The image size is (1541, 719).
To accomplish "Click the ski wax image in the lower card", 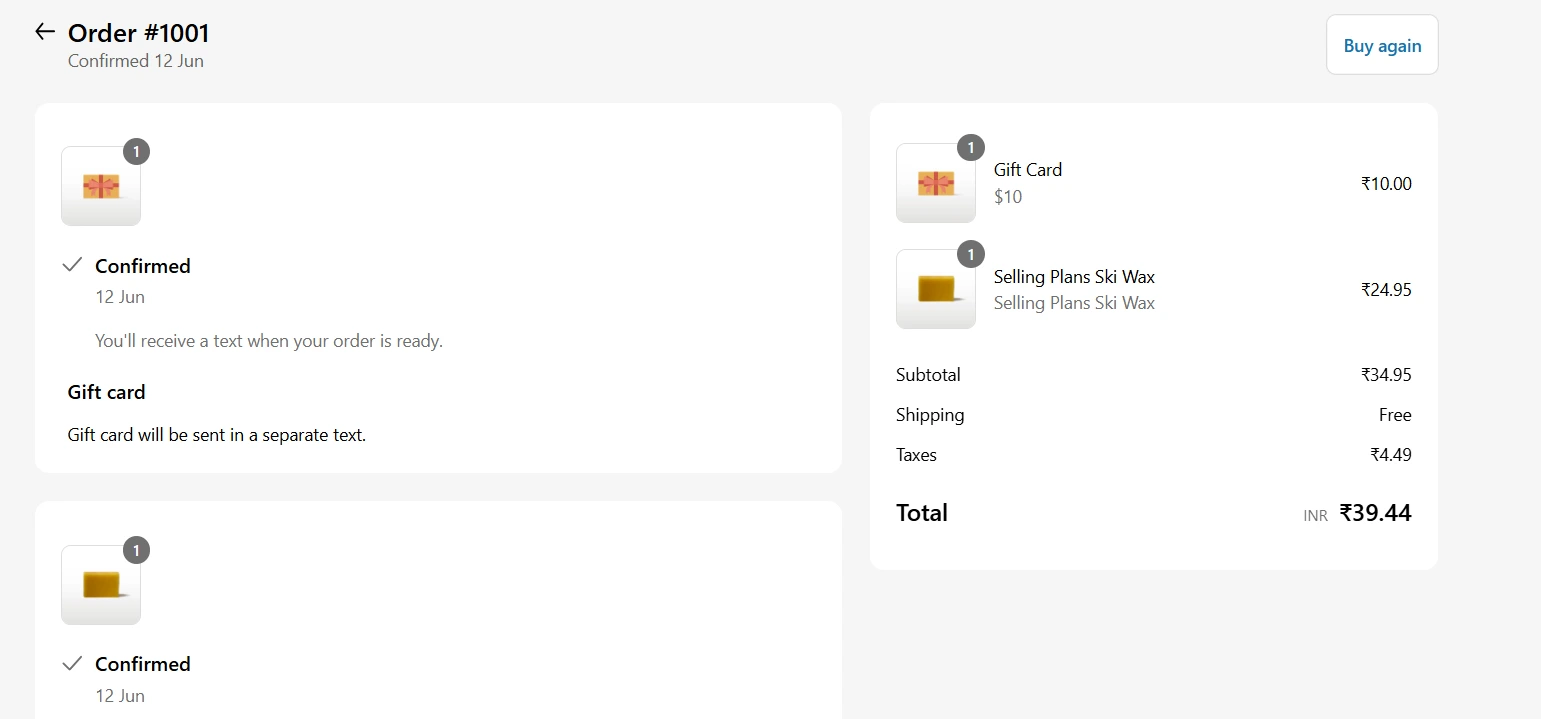I will tap(100, 585).
